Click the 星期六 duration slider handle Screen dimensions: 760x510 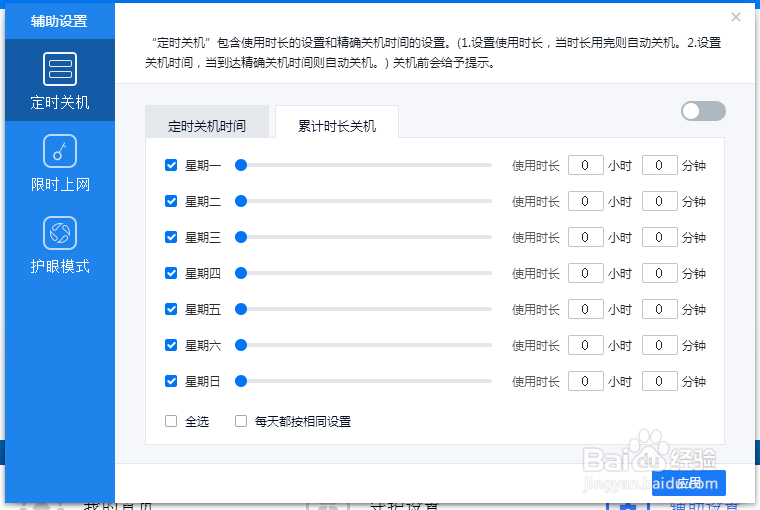[241, 345]
